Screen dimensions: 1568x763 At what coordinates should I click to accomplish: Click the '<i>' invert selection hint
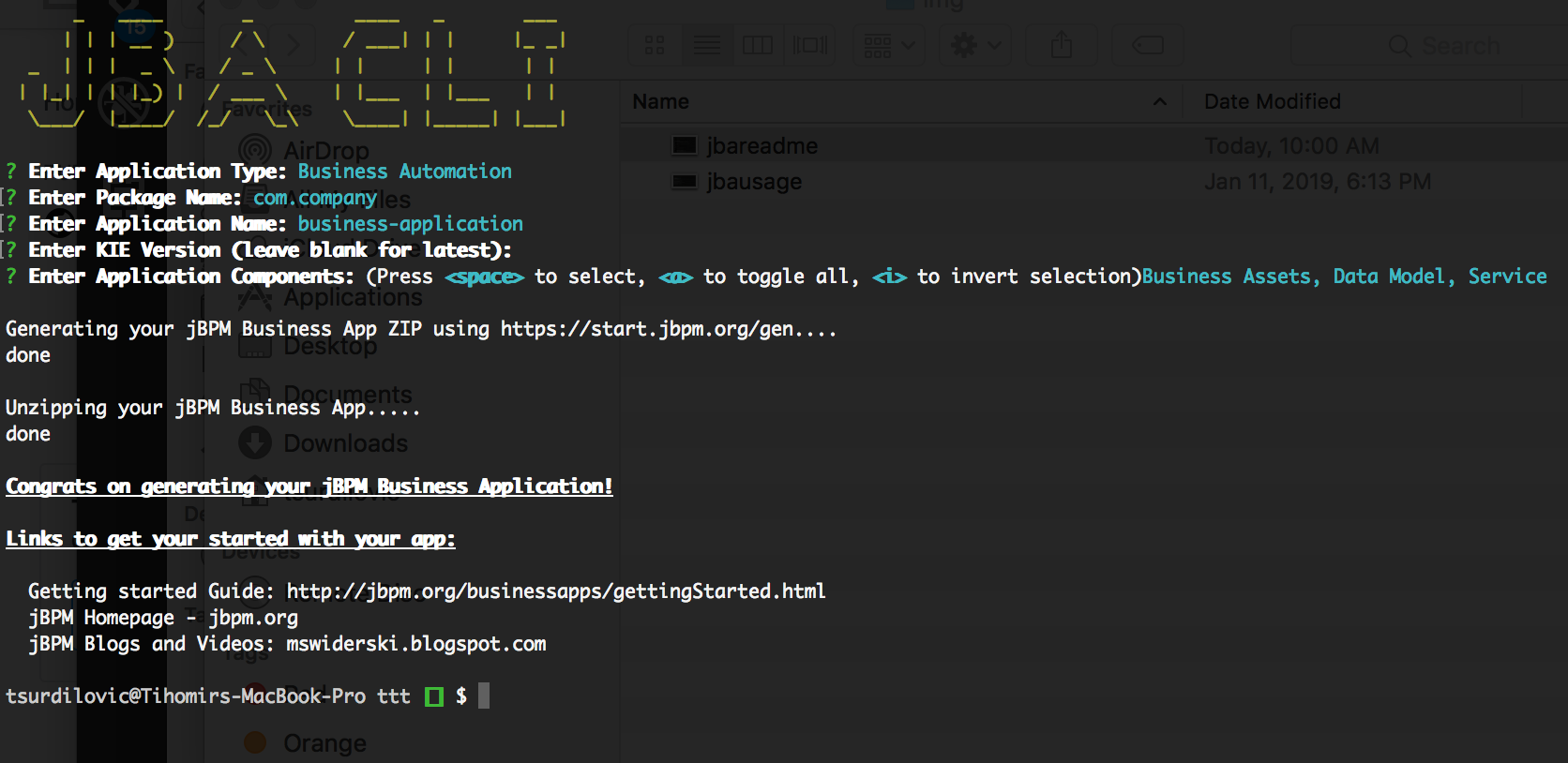889,277
